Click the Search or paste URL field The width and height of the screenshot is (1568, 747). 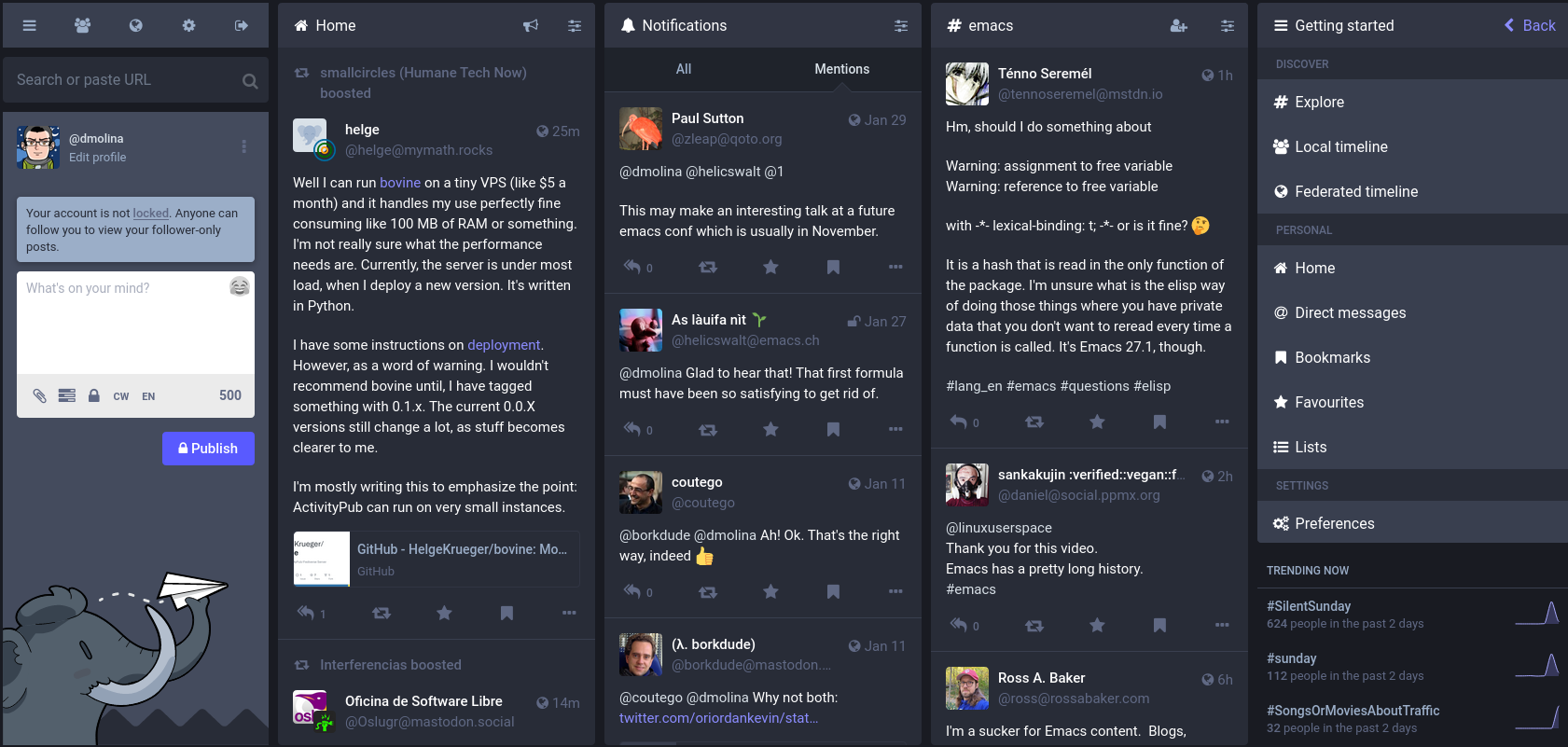click(126, 80)
